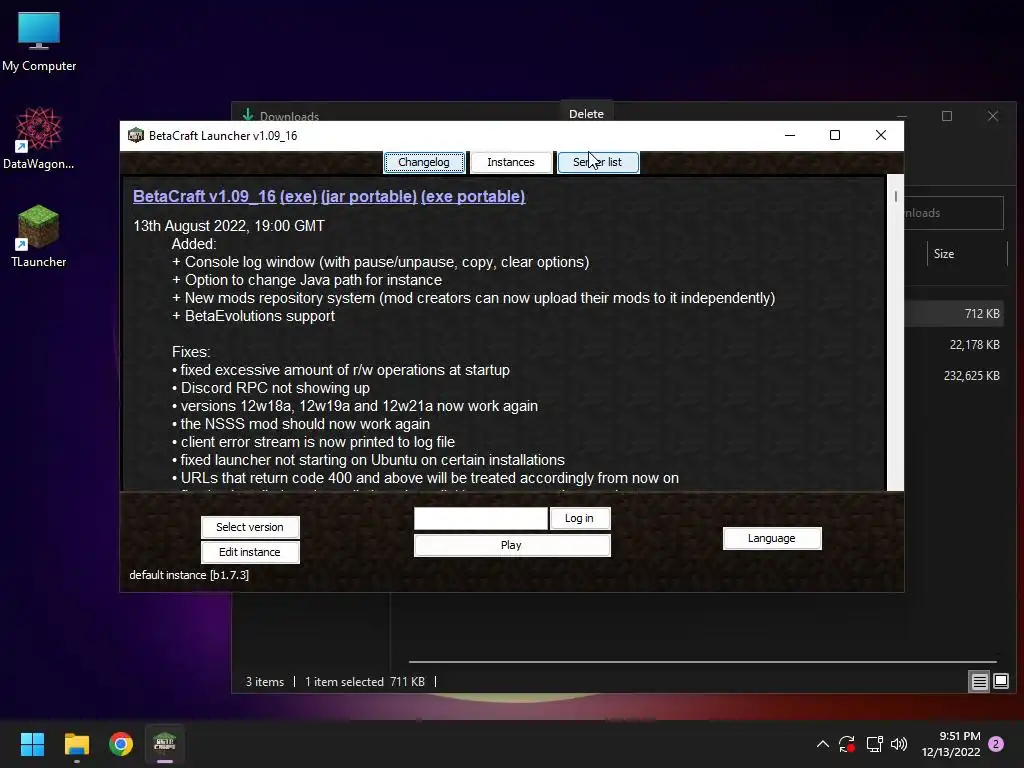Viewport: 1024px width, 768px height.
Task: Open the Language selection button
Action: click(x=772, y=538)
